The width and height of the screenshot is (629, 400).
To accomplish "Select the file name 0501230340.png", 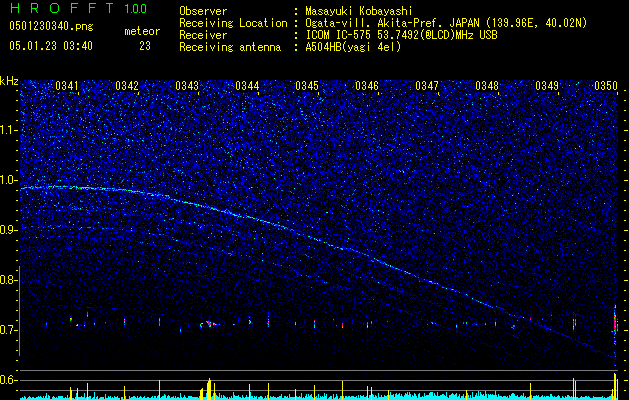I will click(51, 27).
